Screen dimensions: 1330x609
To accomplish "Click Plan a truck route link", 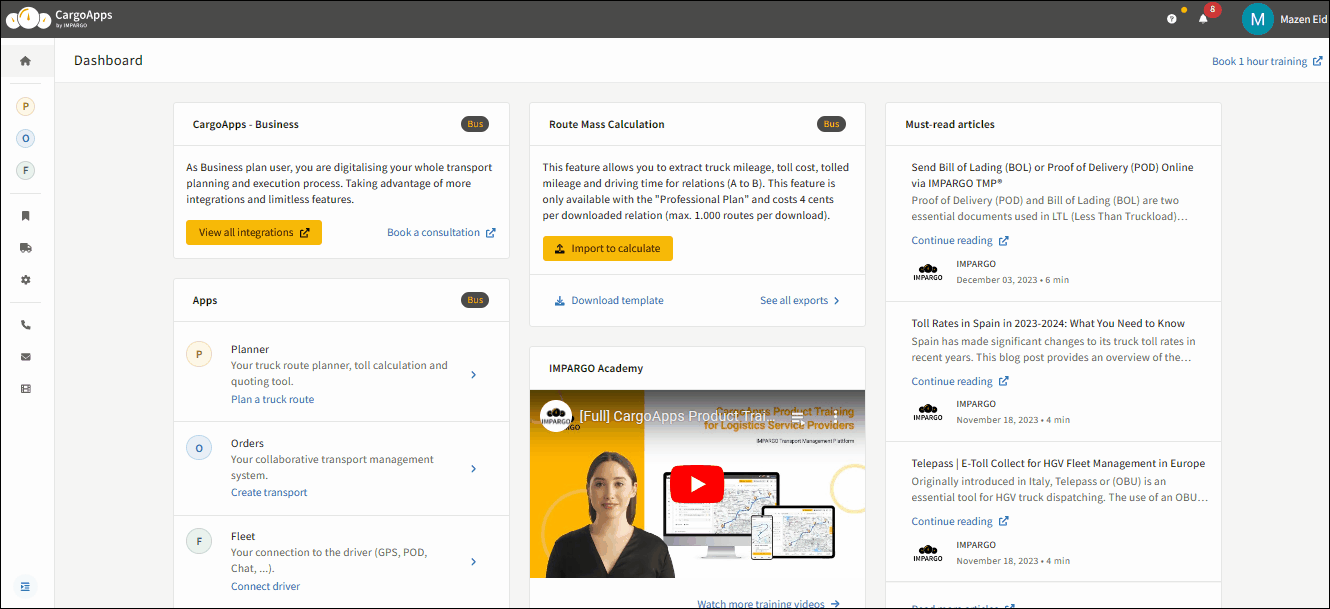I will (272, 399).
